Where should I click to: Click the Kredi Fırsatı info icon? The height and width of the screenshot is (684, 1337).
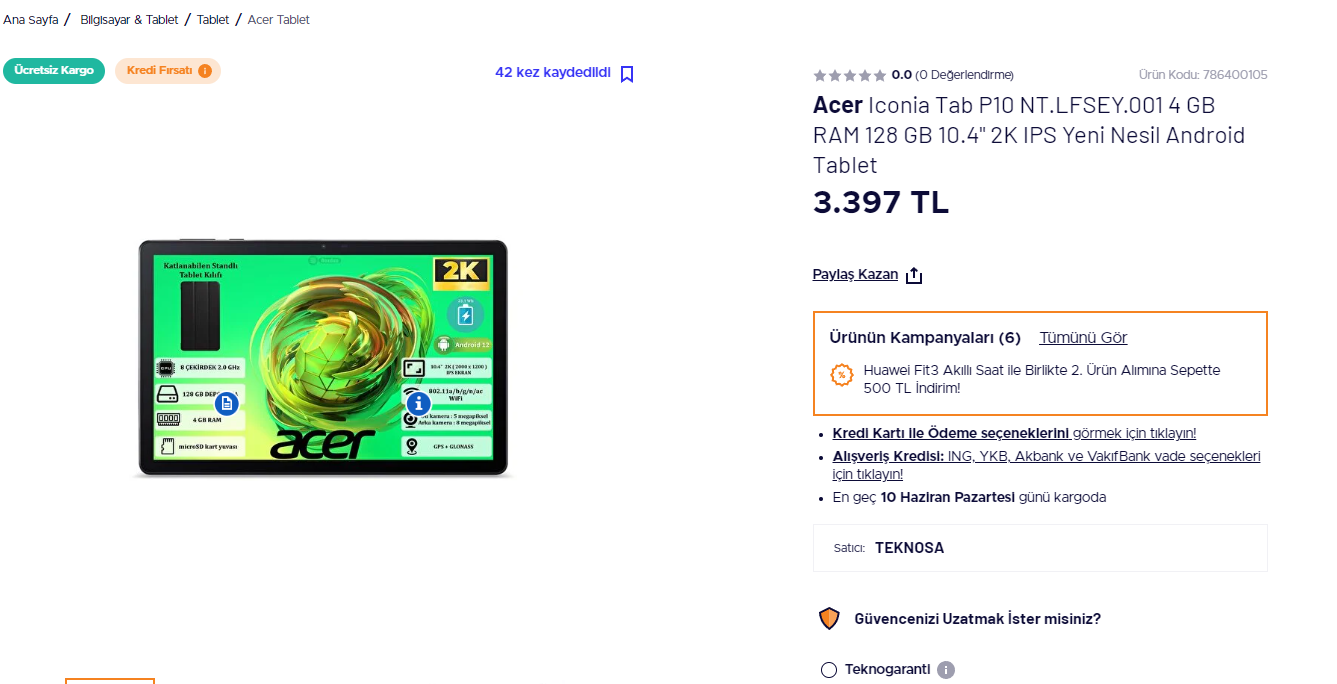[x=205, y=71]
